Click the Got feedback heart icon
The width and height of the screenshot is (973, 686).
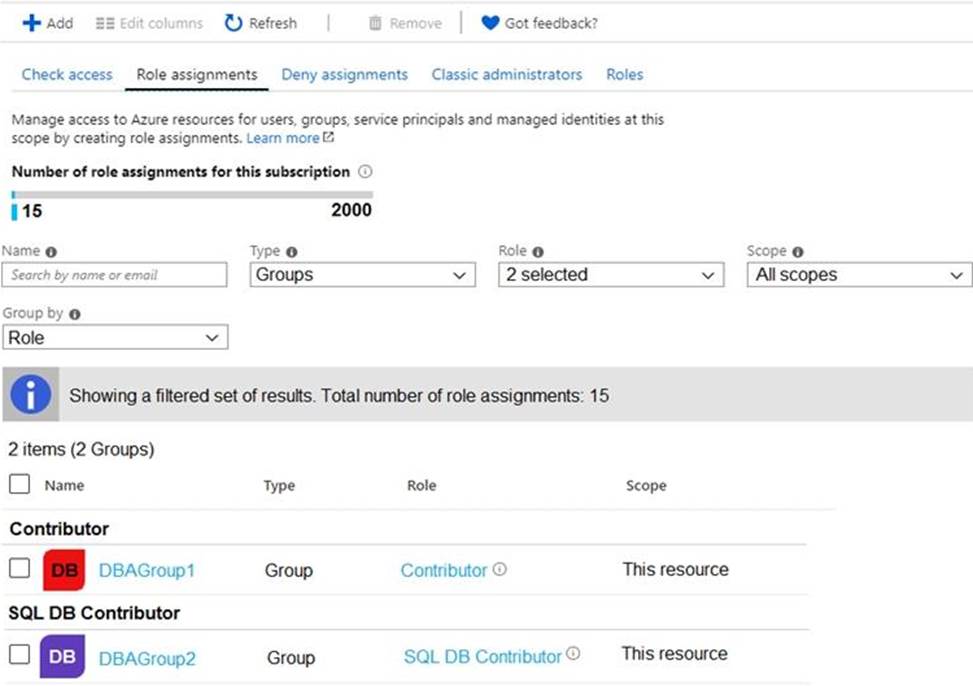490,23
